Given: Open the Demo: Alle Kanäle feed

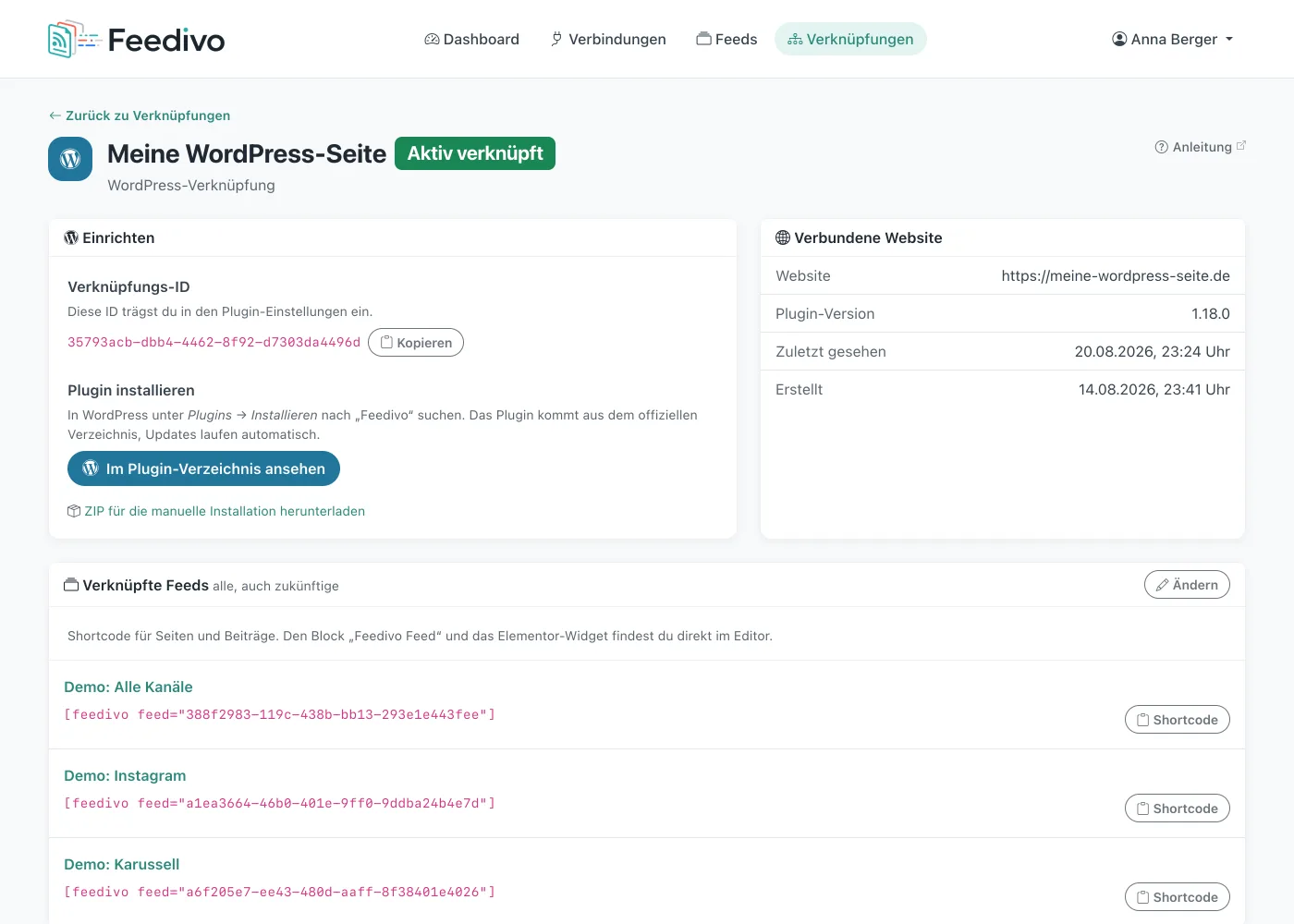Looking at the screenshot, I should 128,687.
